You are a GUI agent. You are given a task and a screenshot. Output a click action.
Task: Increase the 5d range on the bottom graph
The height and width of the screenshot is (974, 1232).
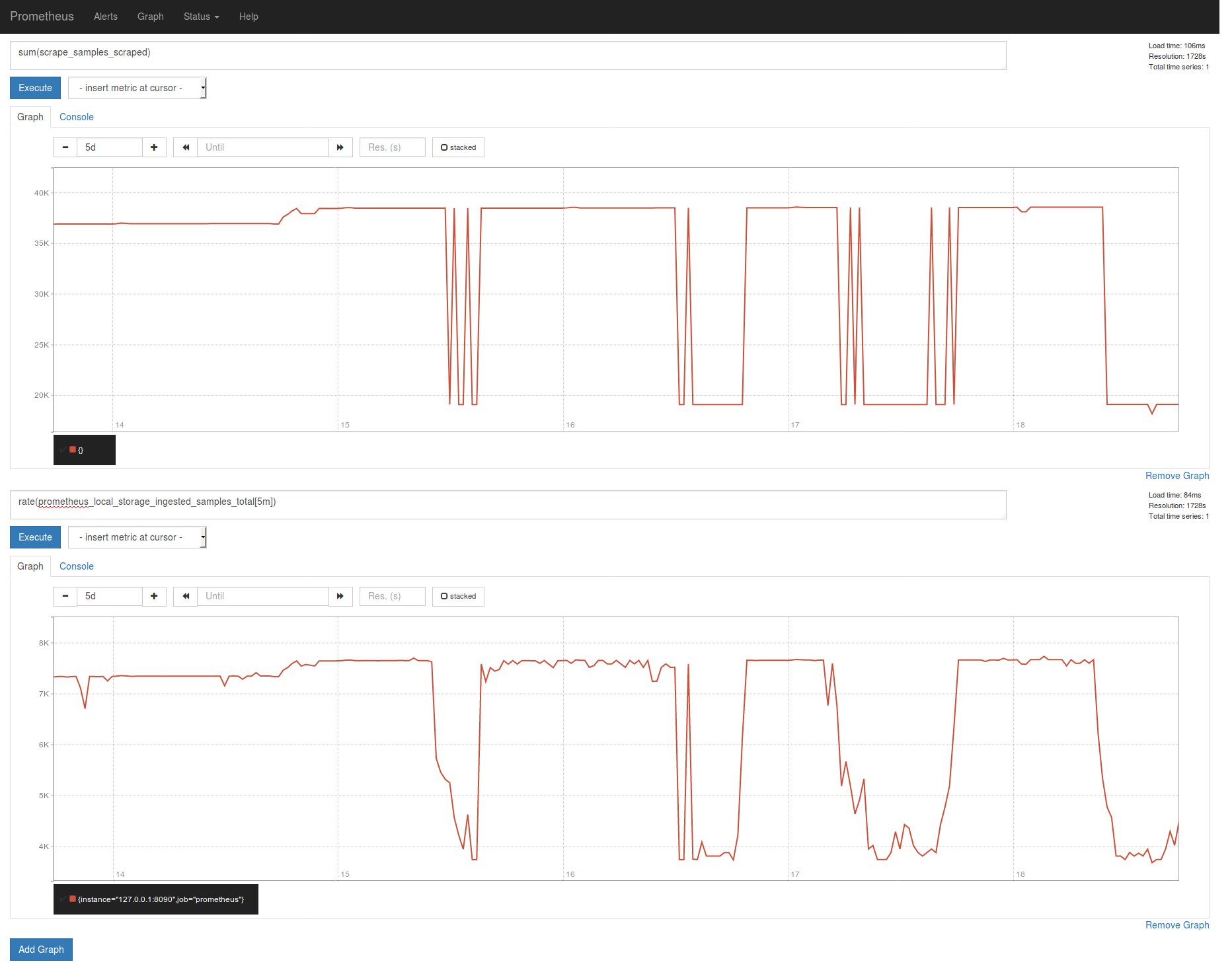pyautogui.click(x=154, y=596)
